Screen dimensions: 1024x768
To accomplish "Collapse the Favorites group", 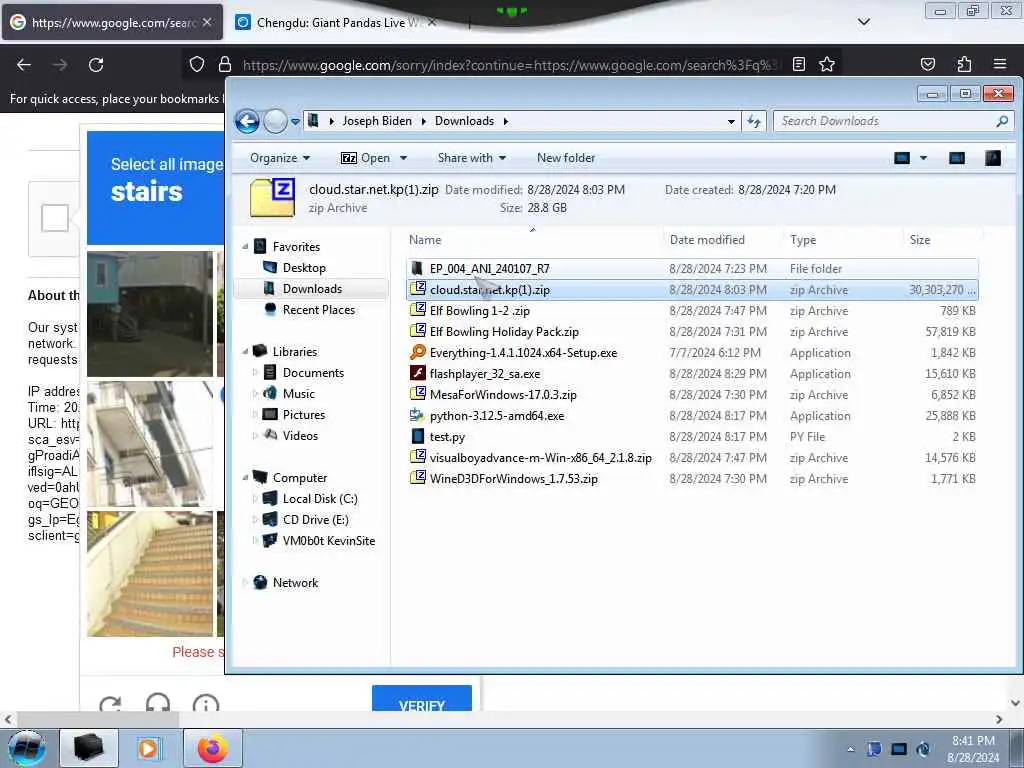I will [x=246, y=247].
